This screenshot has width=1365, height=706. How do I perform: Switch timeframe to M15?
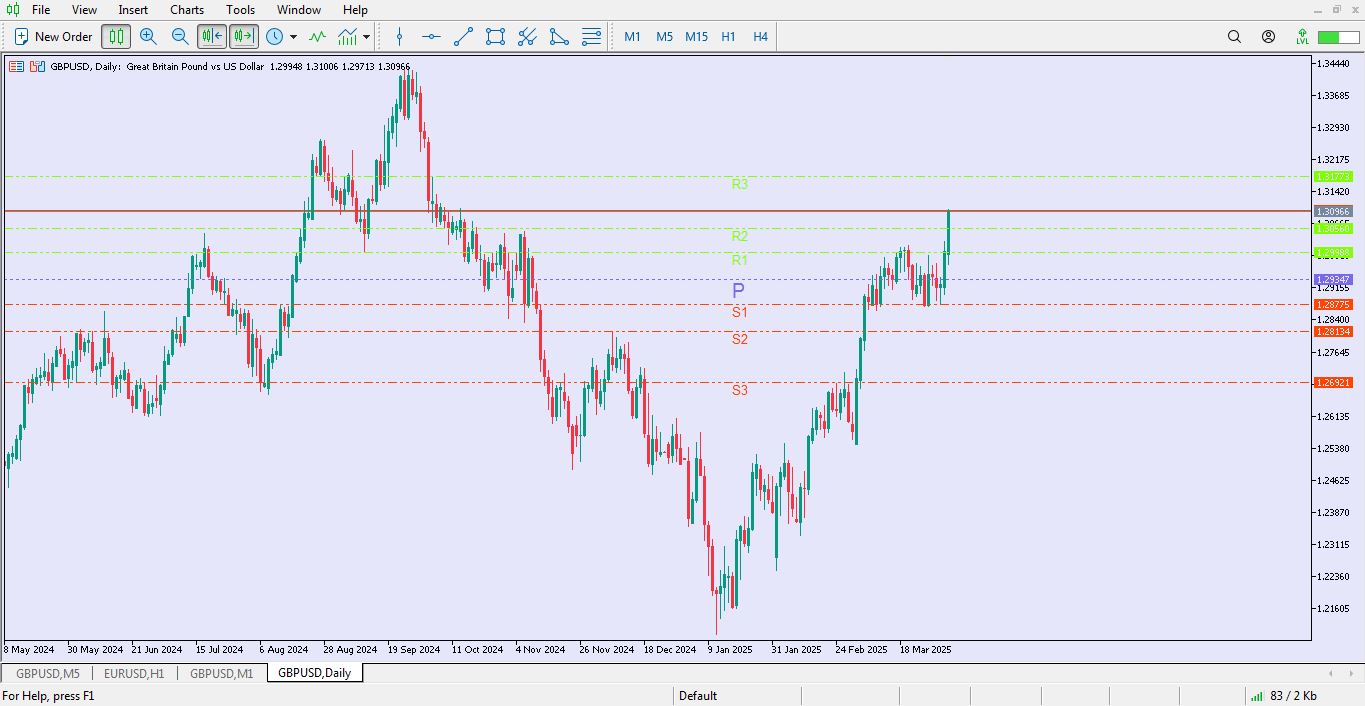(696, 37)
